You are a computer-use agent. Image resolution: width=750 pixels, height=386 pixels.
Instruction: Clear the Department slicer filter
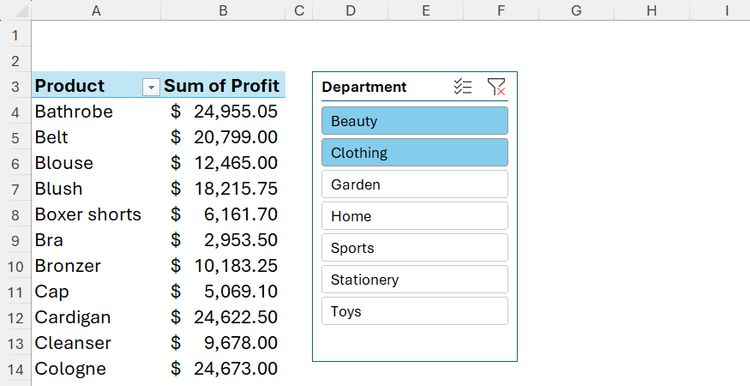496,87
